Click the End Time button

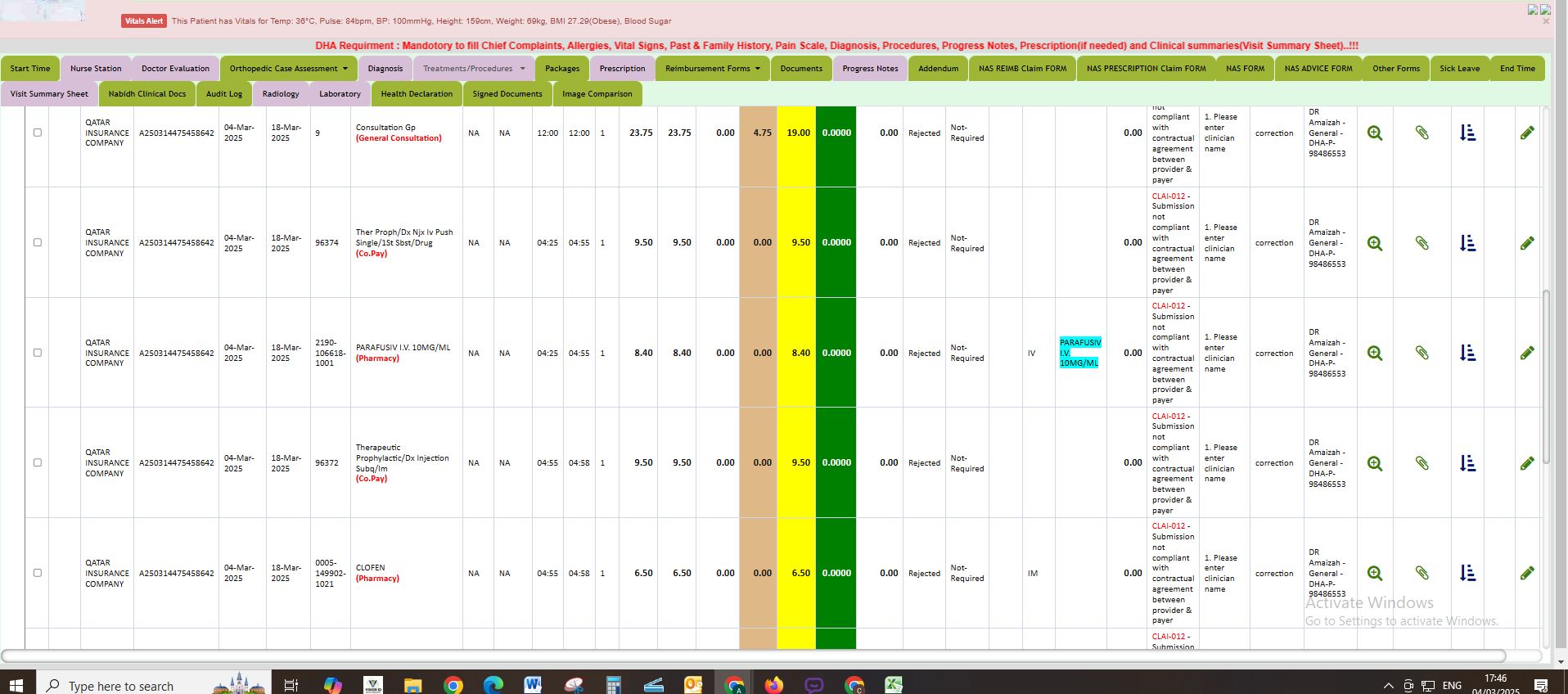pyautogui.click(x=1517, y=69)
